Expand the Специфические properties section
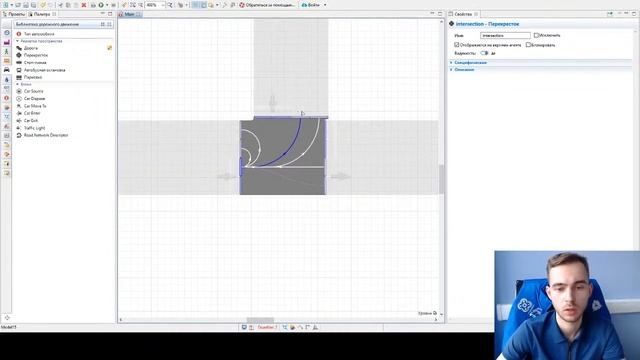This screenshot has height=360, width=640. (x=470, y=63)
